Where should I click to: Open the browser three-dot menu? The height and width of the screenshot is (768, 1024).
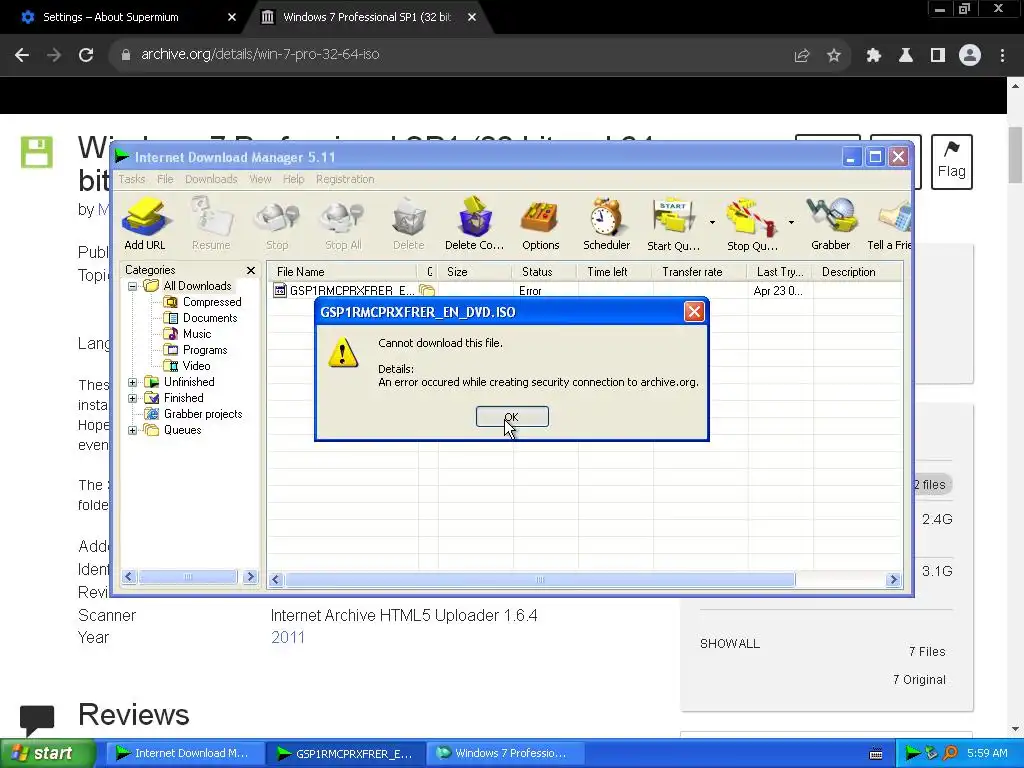coord(1002,56)
